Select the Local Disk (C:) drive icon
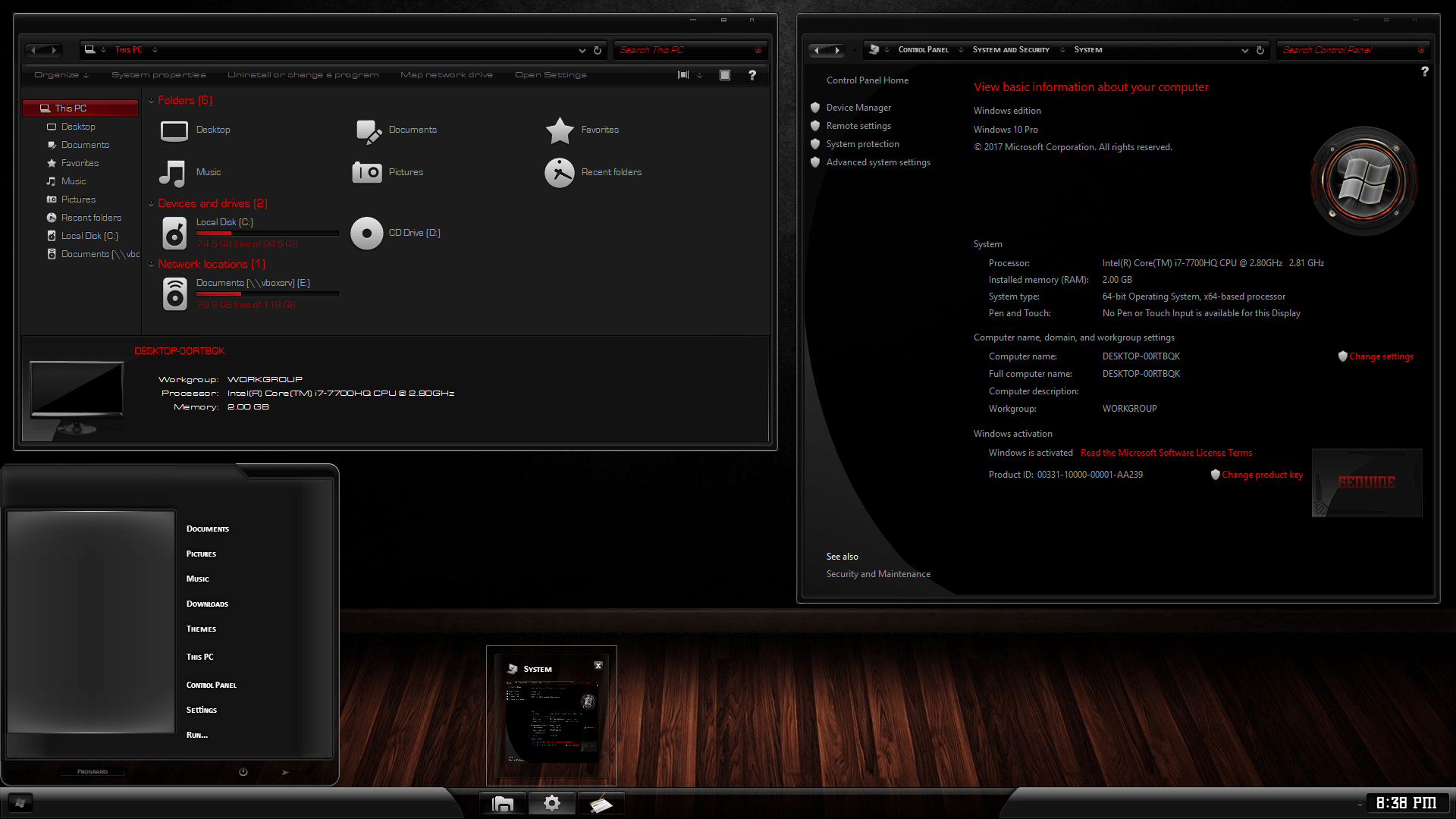 (x=174, y=233)
